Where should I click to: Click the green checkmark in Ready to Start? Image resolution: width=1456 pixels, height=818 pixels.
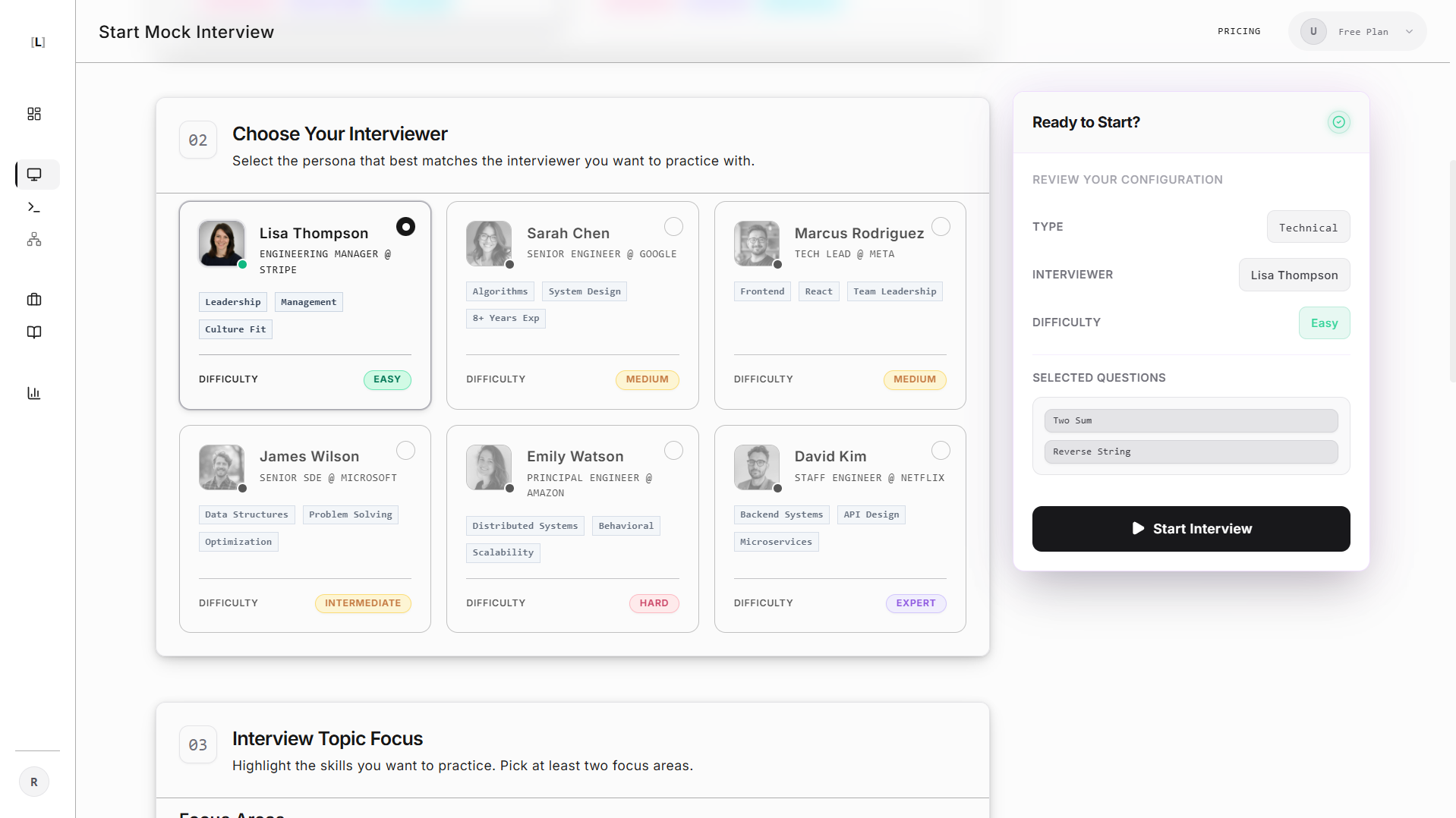(1338, 121)
